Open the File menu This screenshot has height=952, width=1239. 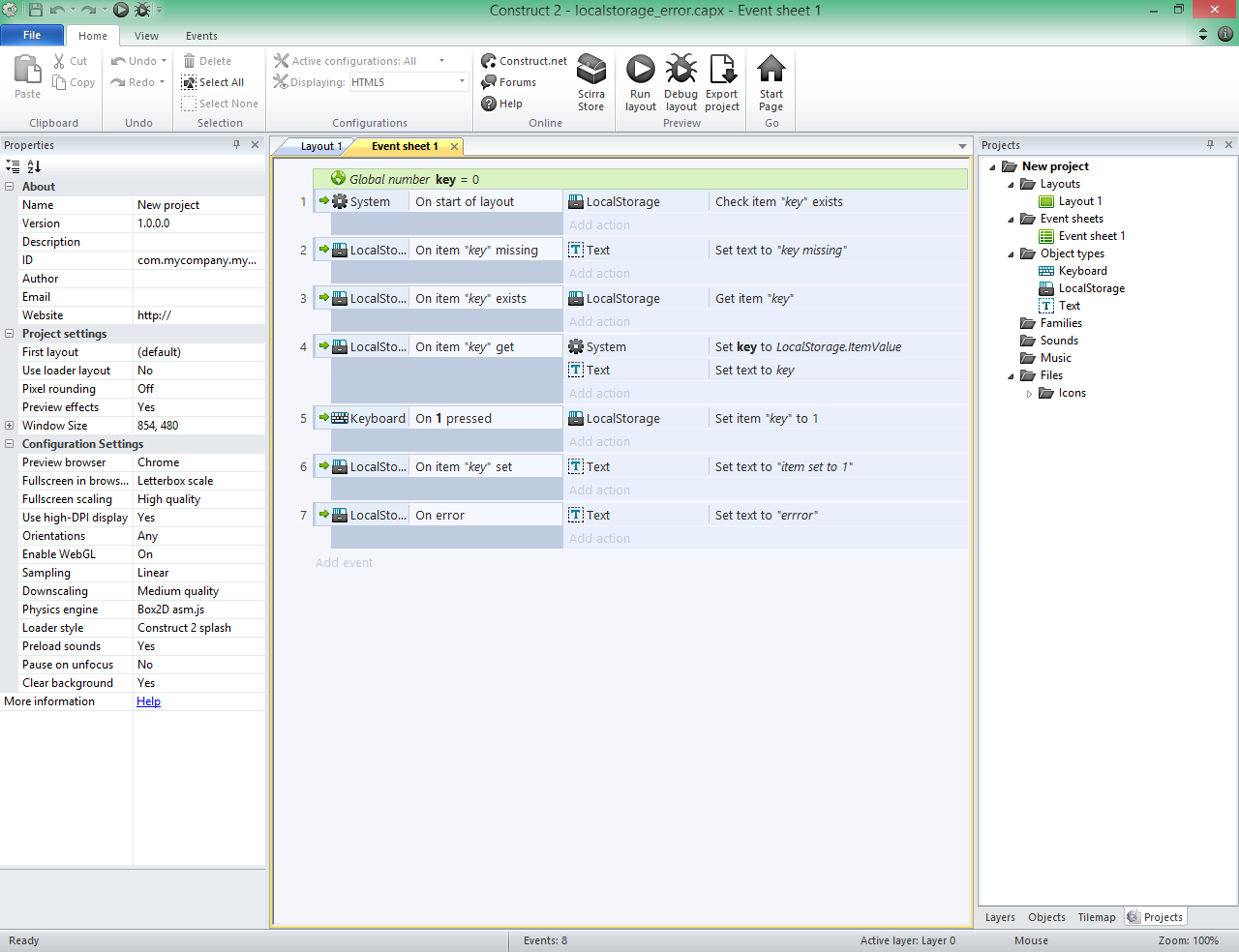click(x=32, y=35)
